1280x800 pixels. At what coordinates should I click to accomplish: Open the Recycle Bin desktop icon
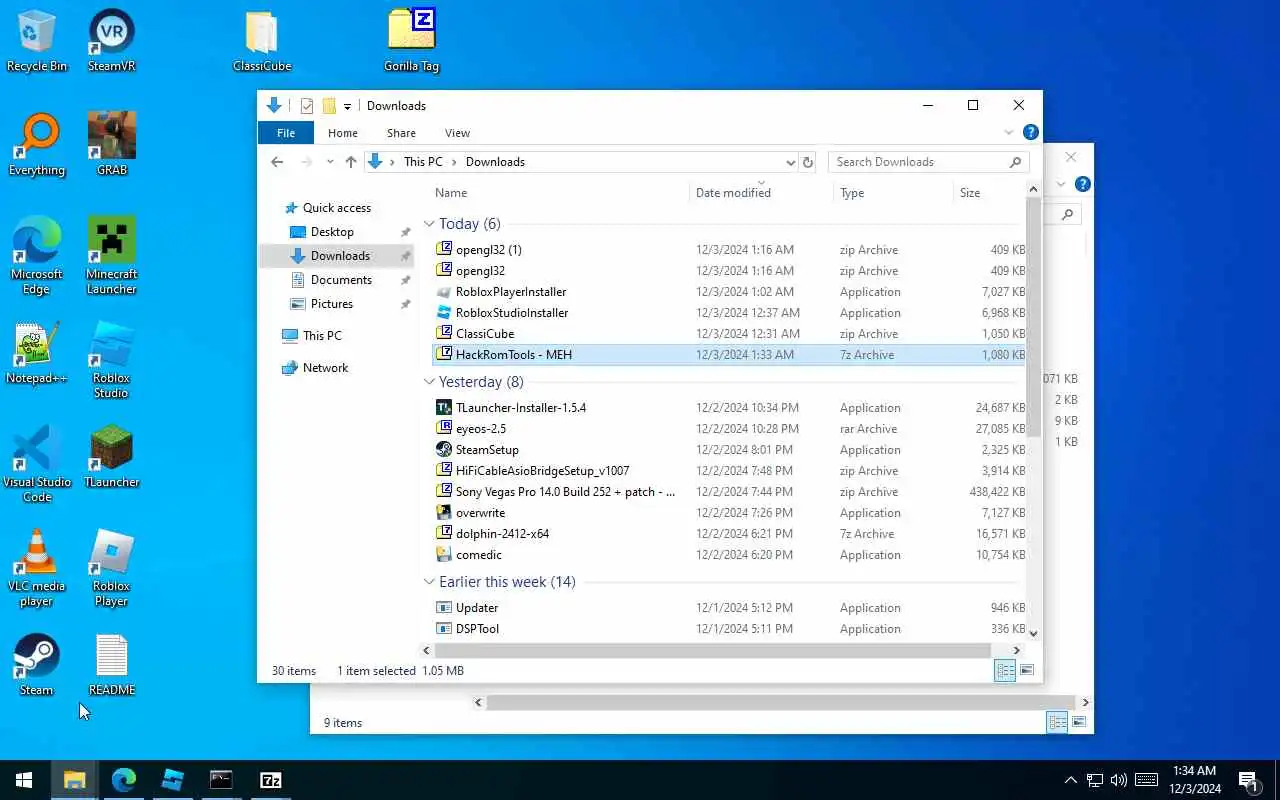click(36, 41)
